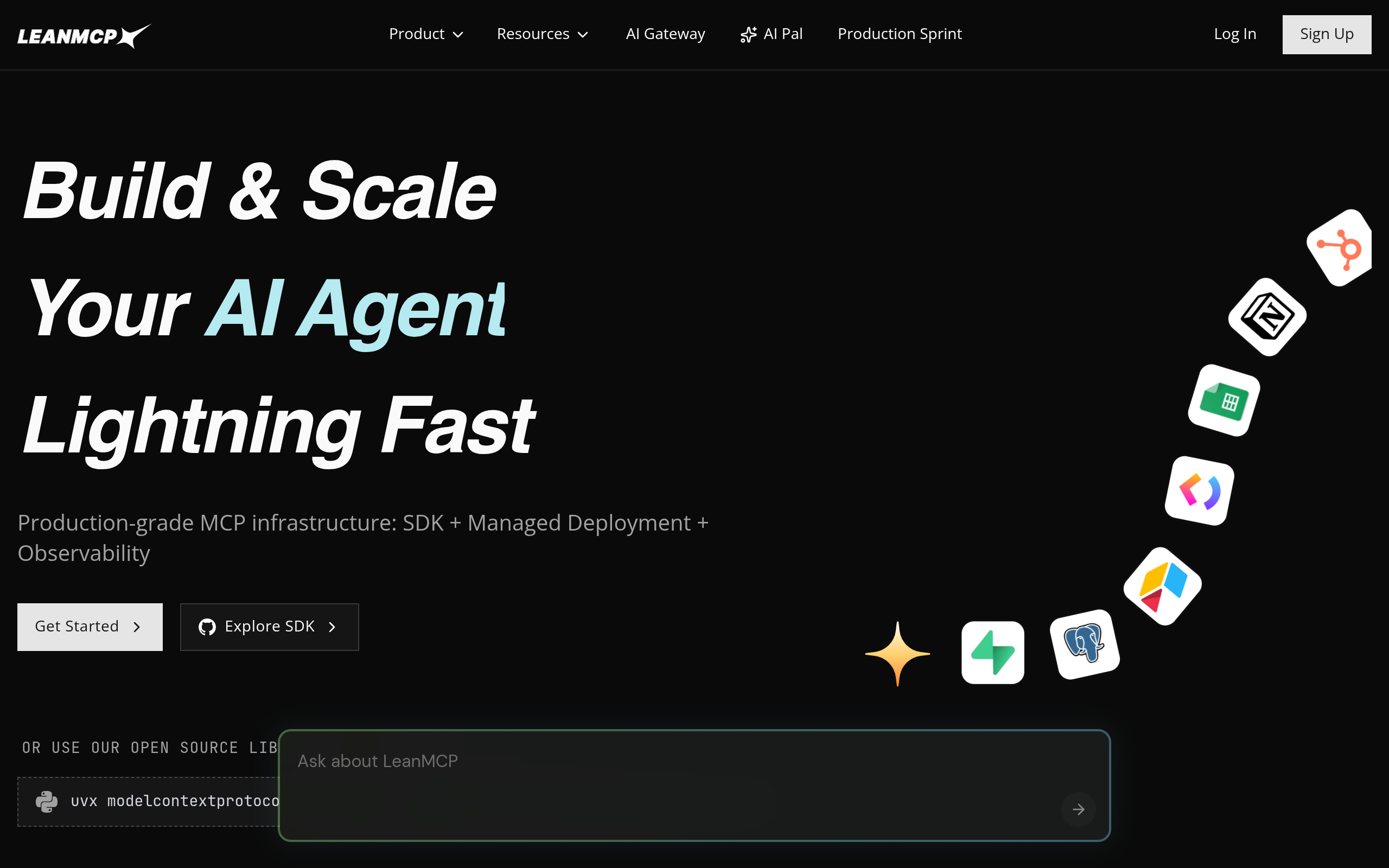Click the Google Sheets integration icon
Image resolution: width=1389 pixels, height=868 pixels.
pyautogui.click(x=1224, y=400)
